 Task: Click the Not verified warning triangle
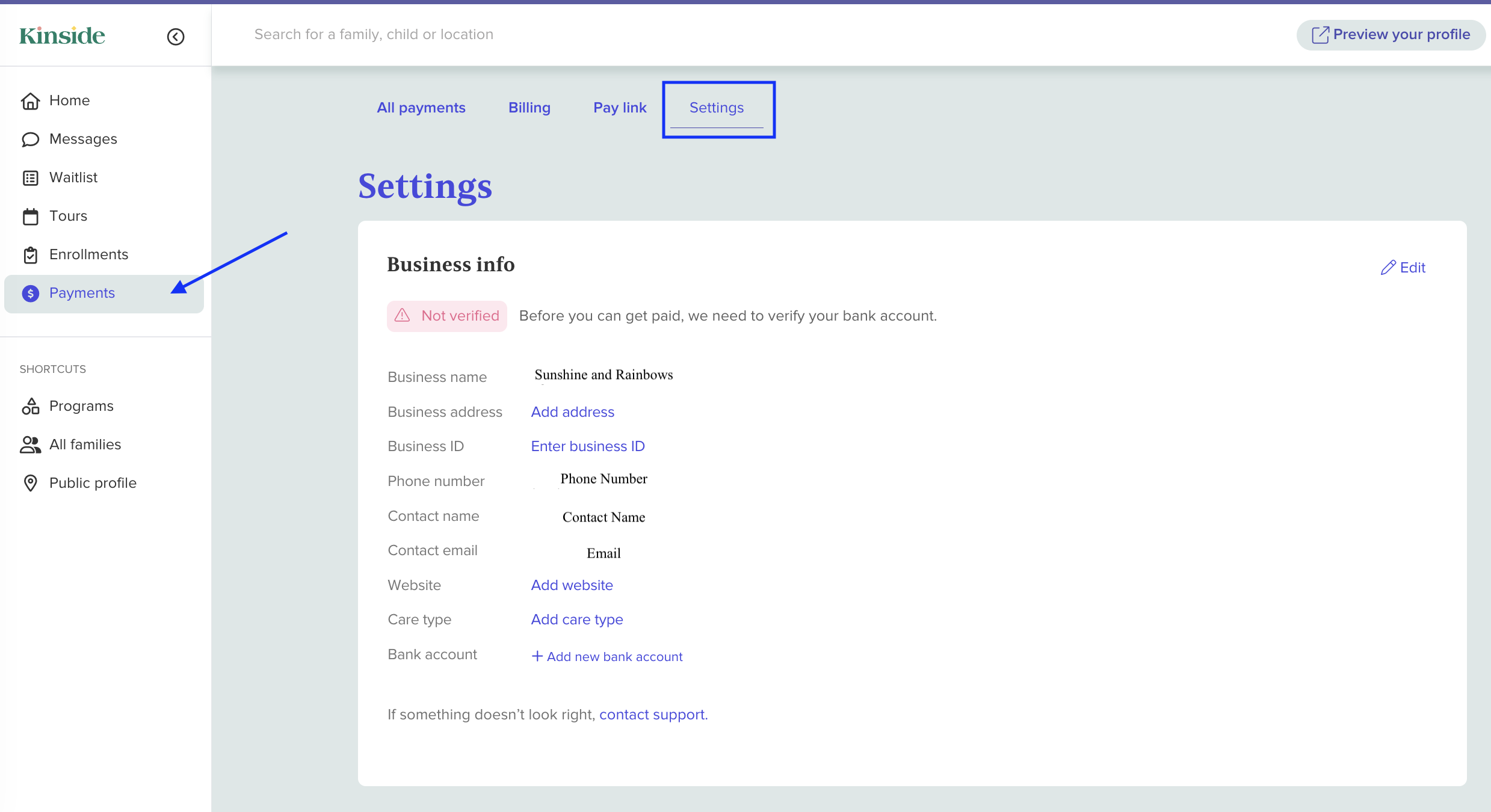[403, 316]
